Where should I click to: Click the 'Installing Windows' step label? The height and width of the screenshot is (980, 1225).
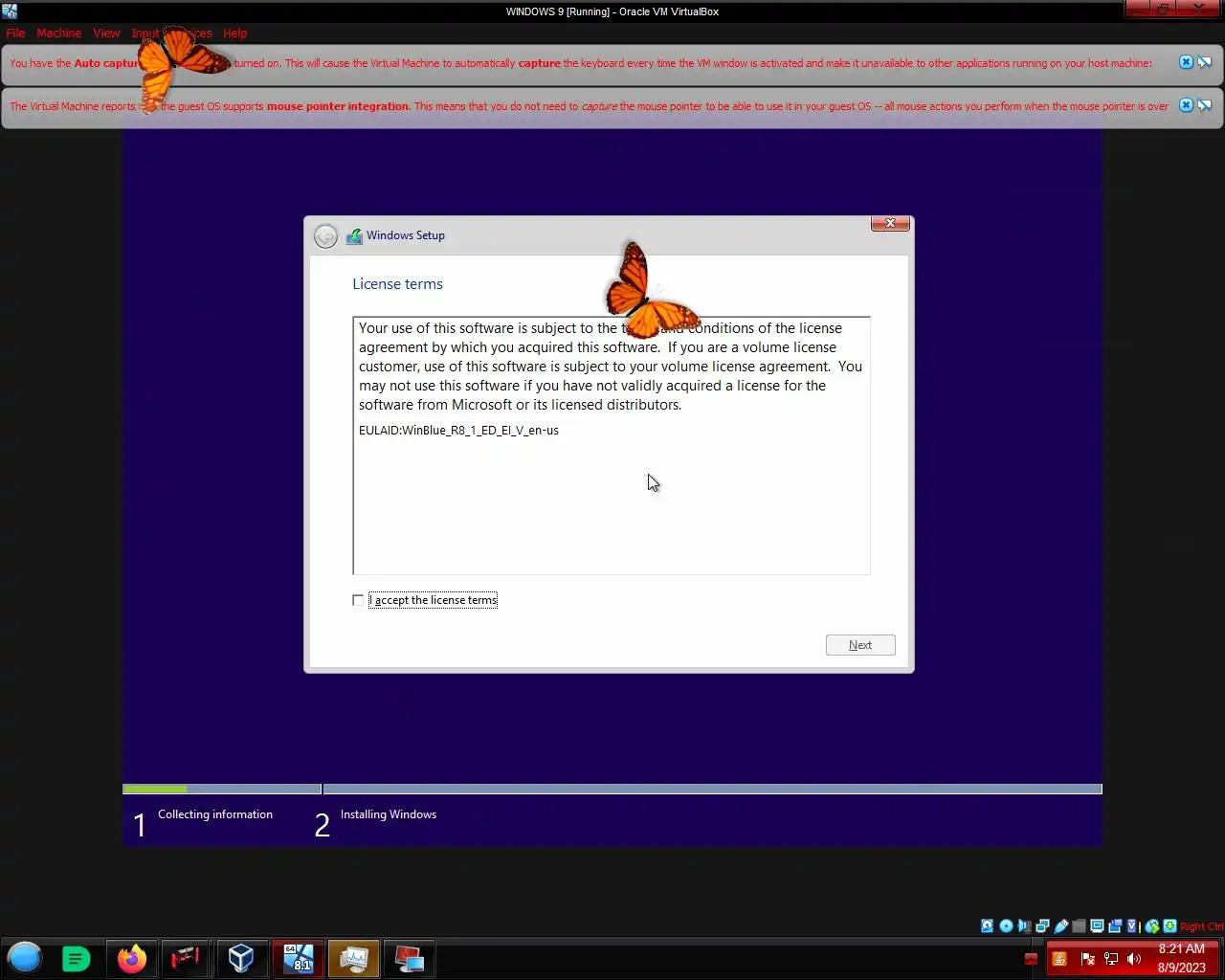(389, 814)
